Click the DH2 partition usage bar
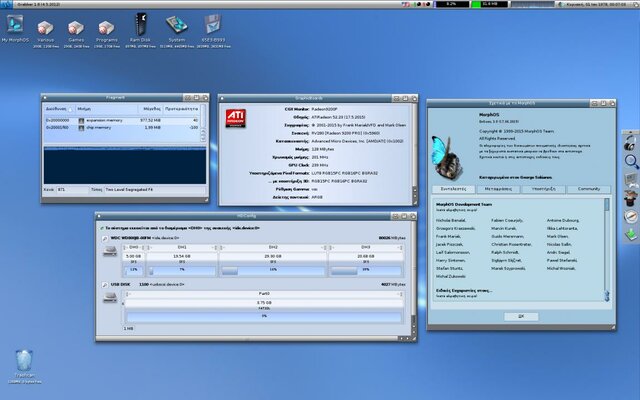The height and width of the screenshot is (400, 640). click(x=273, y=269)
